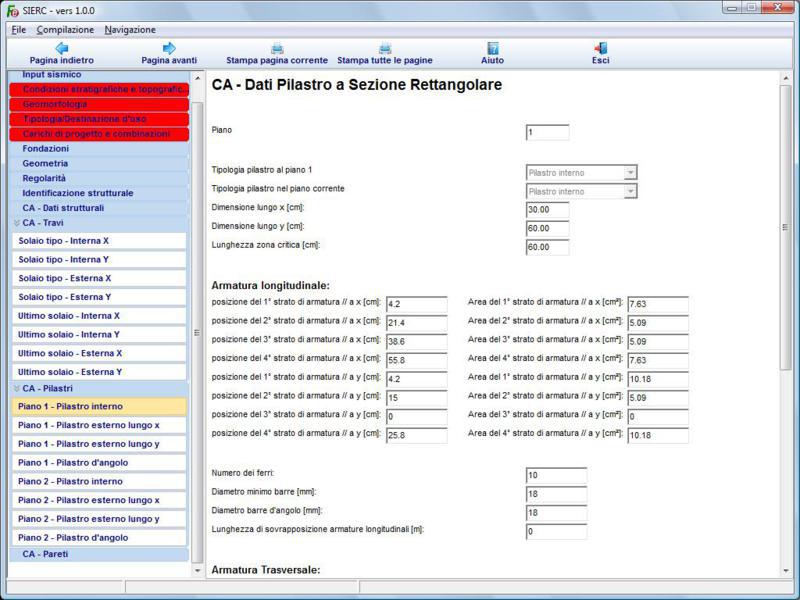Click the main panel scroll up arrow
This screenshot has height=600, width=800.
(x=786, y=78)
